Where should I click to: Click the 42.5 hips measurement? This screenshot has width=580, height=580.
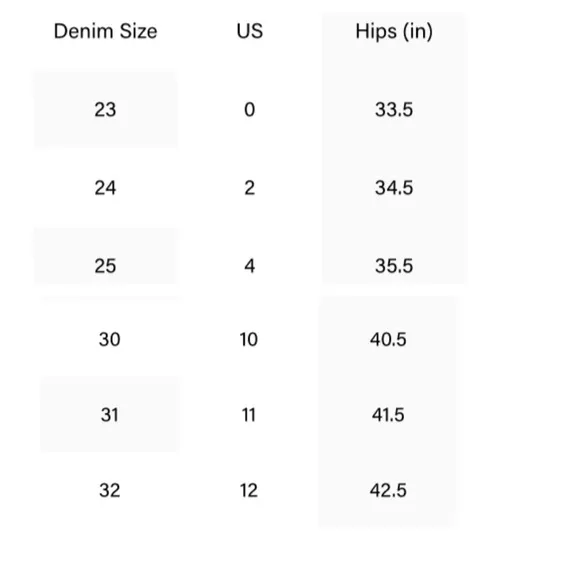[388, 490]
